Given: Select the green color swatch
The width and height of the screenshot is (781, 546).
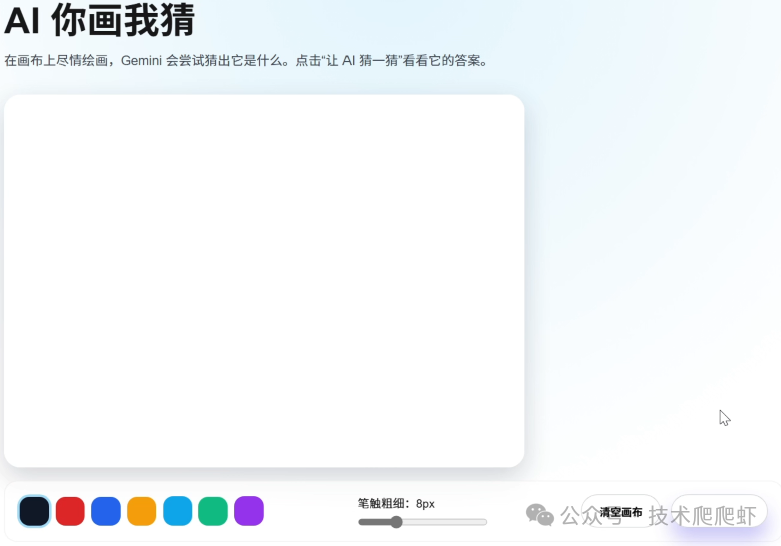Looking at the screenshot, I should pyautogui.click(x=213, y=511).
